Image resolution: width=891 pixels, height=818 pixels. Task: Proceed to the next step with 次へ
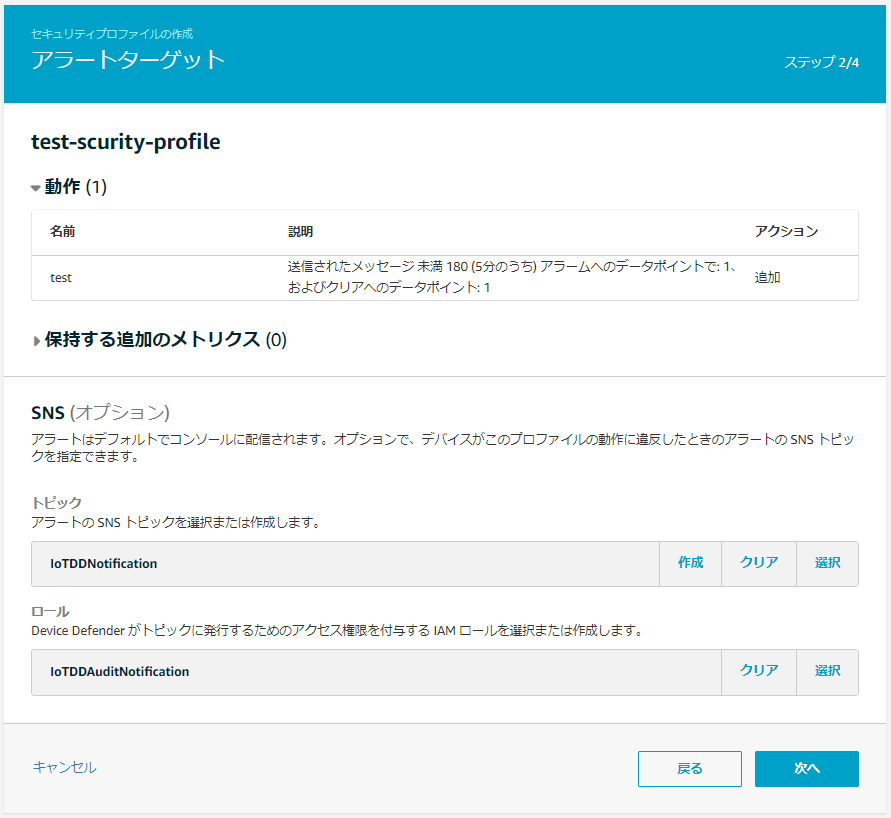(806, 769)
